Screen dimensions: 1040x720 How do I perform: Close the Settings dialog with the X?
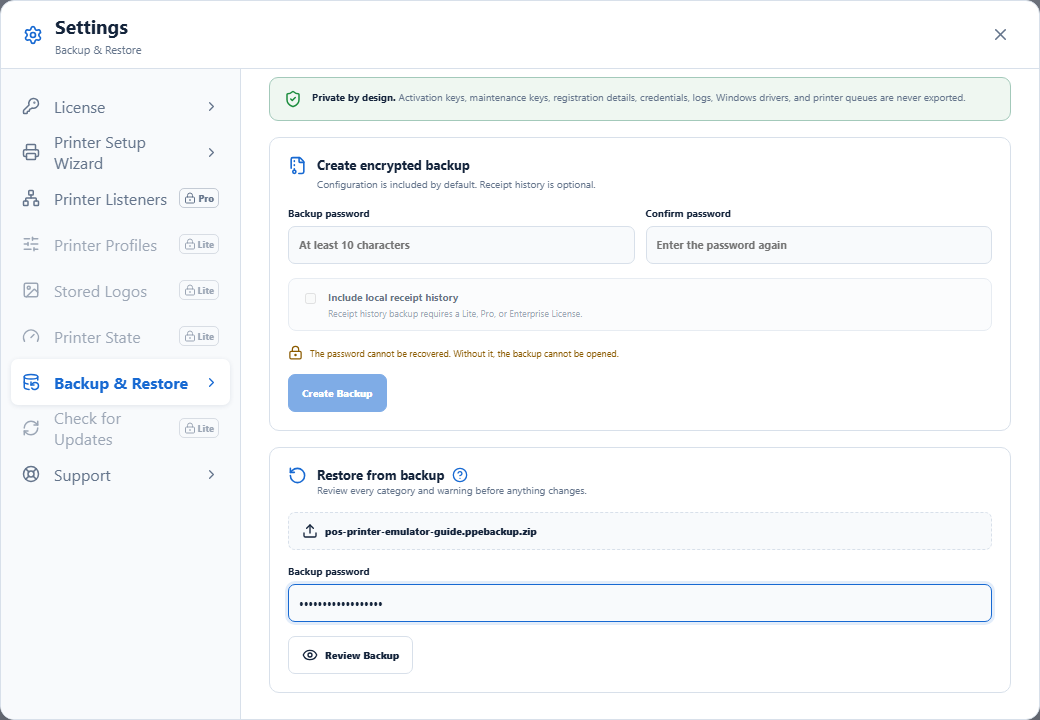tap(1000, 34)
